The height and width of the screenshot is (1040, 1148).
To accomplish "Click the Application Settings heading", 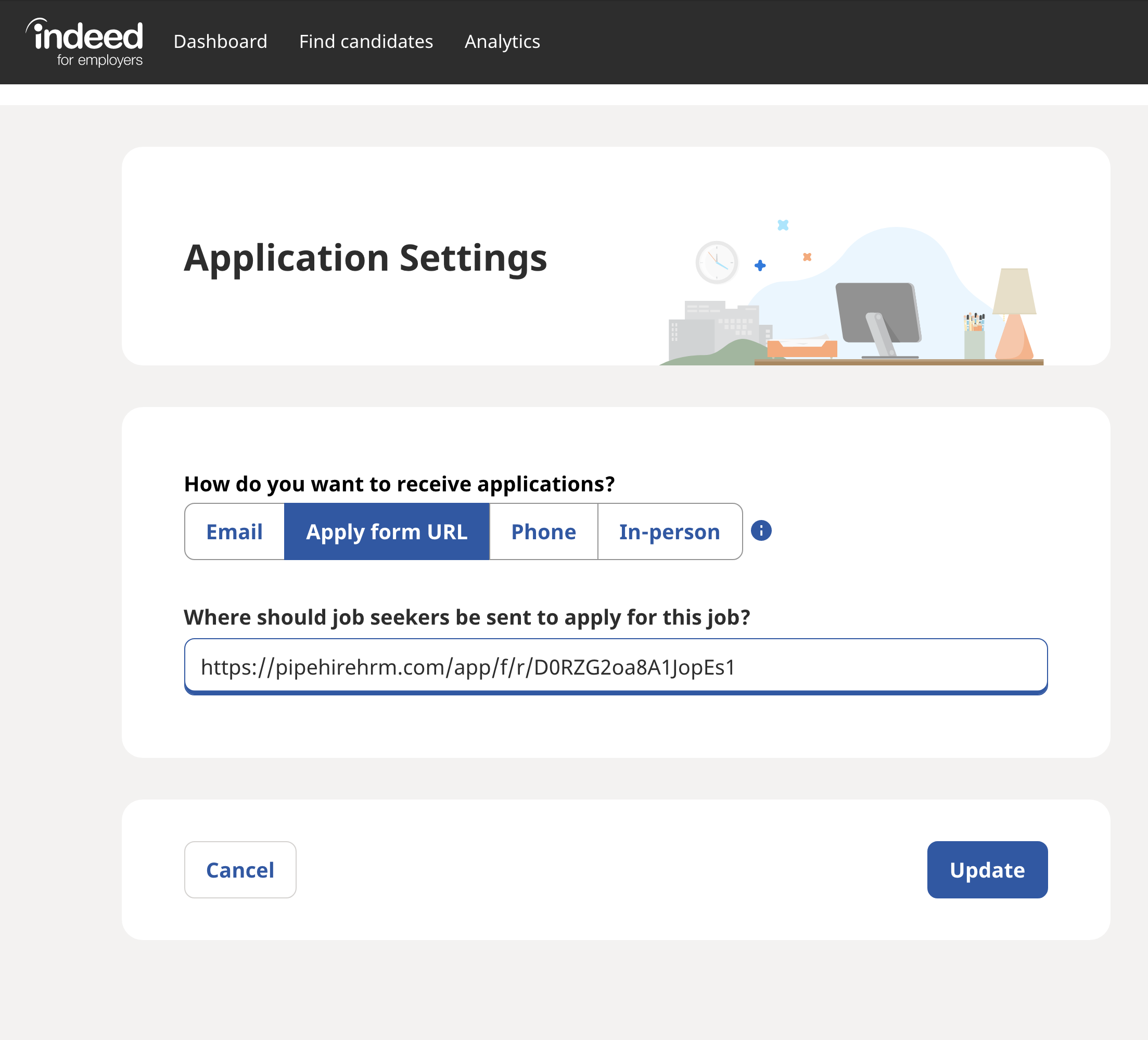I will coord(365,258).
